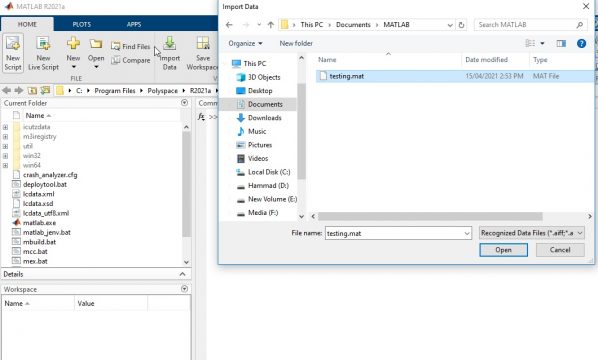Click the search magnifier icon in dialog
This screenshot has width=598, height=360.
coord(580,25)
